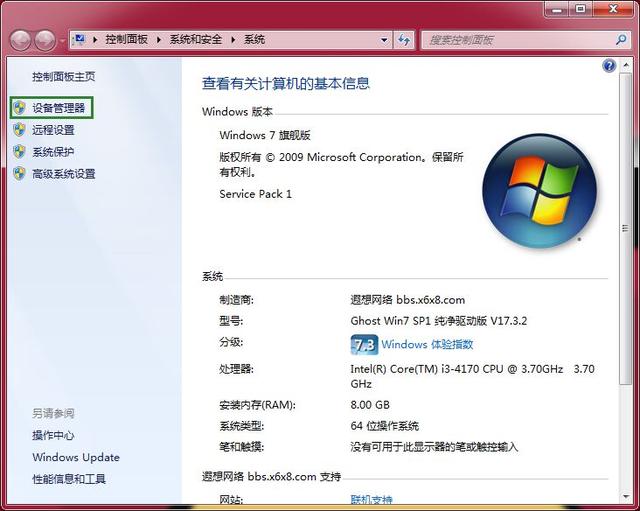Click the refresh arrows icon next to address bar
This screenshot has width=640, height=511.
(404, 40)
